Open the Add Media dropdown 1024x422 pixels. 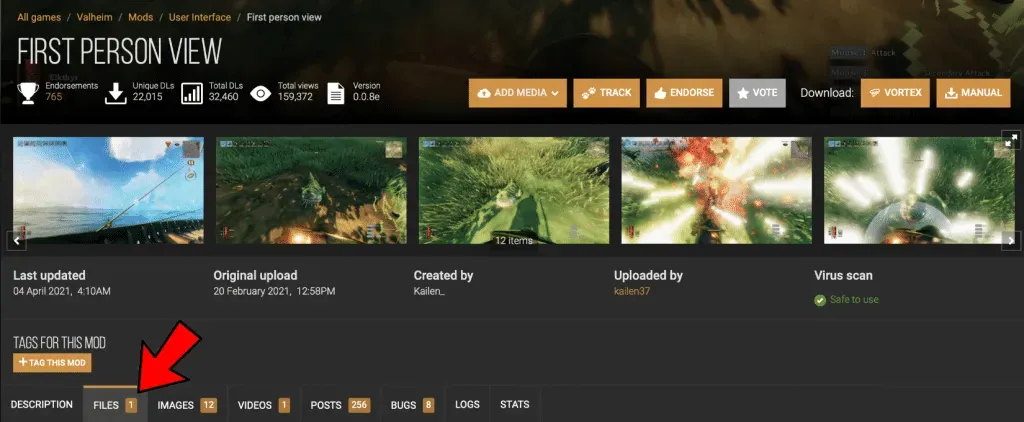[517, 93]
